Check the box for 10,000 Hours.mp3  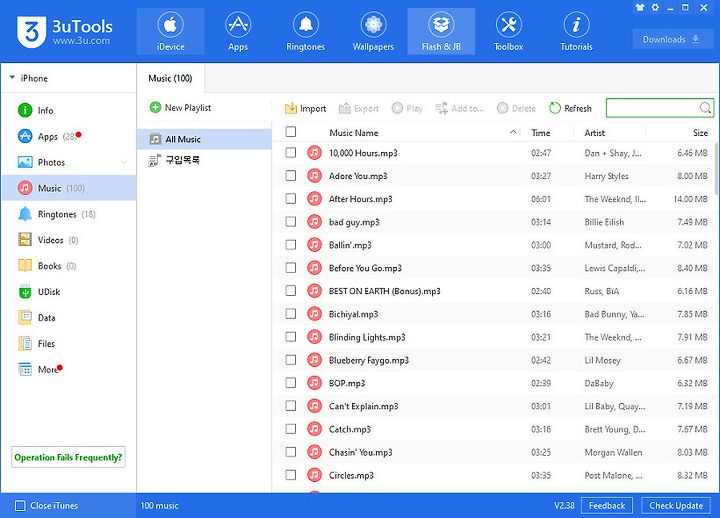tap(290, 152)
